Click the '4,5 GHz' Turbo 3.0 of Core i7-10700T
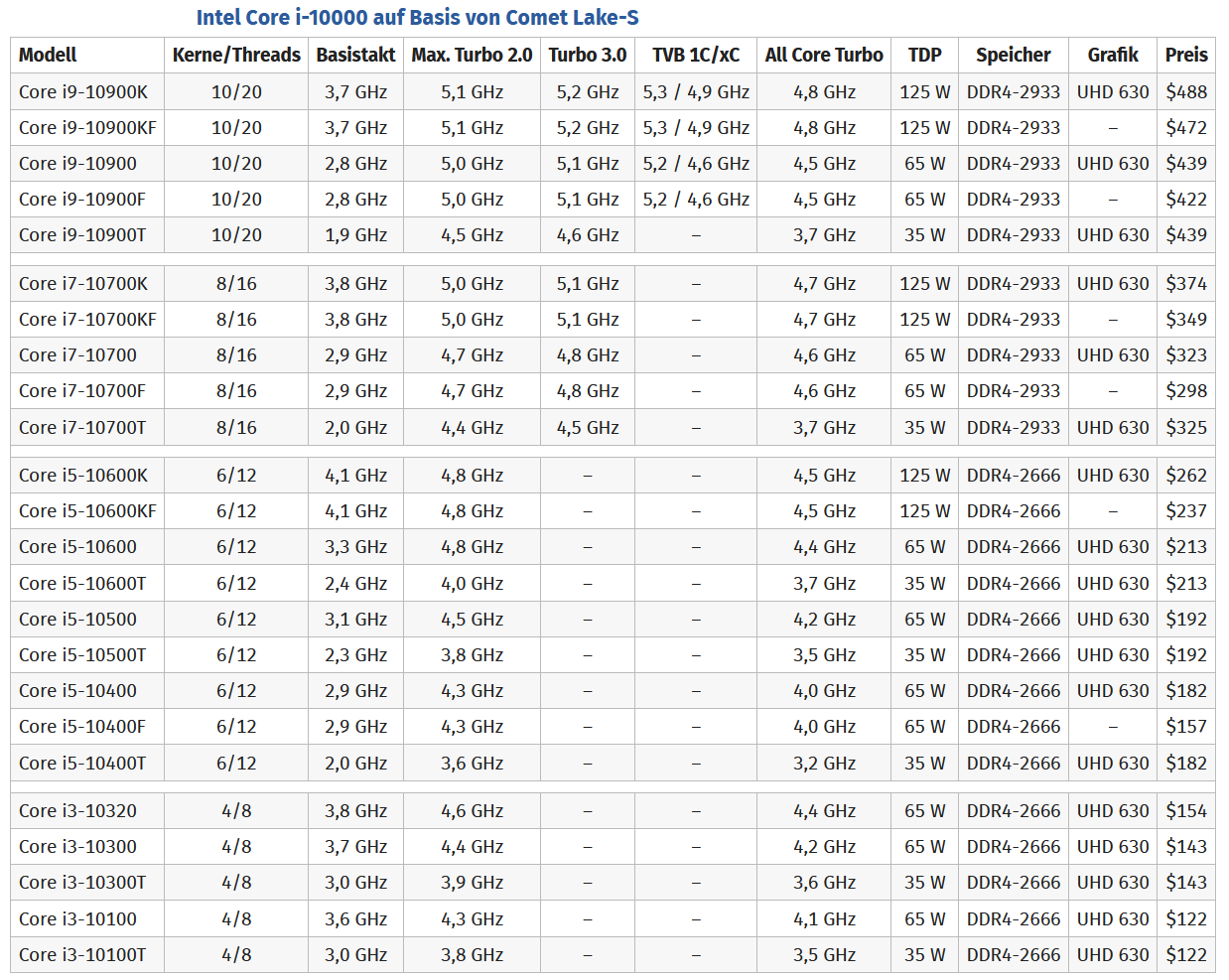The image size is (1229, 980). click(x=588, y=428)
